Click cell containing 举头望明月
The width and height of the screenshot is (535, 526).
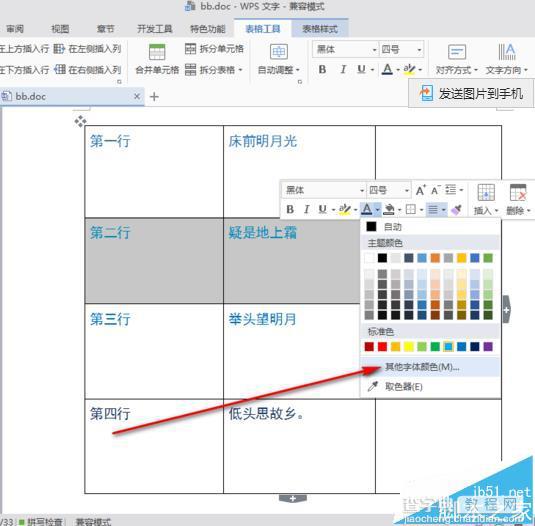[x=292, y=351]
